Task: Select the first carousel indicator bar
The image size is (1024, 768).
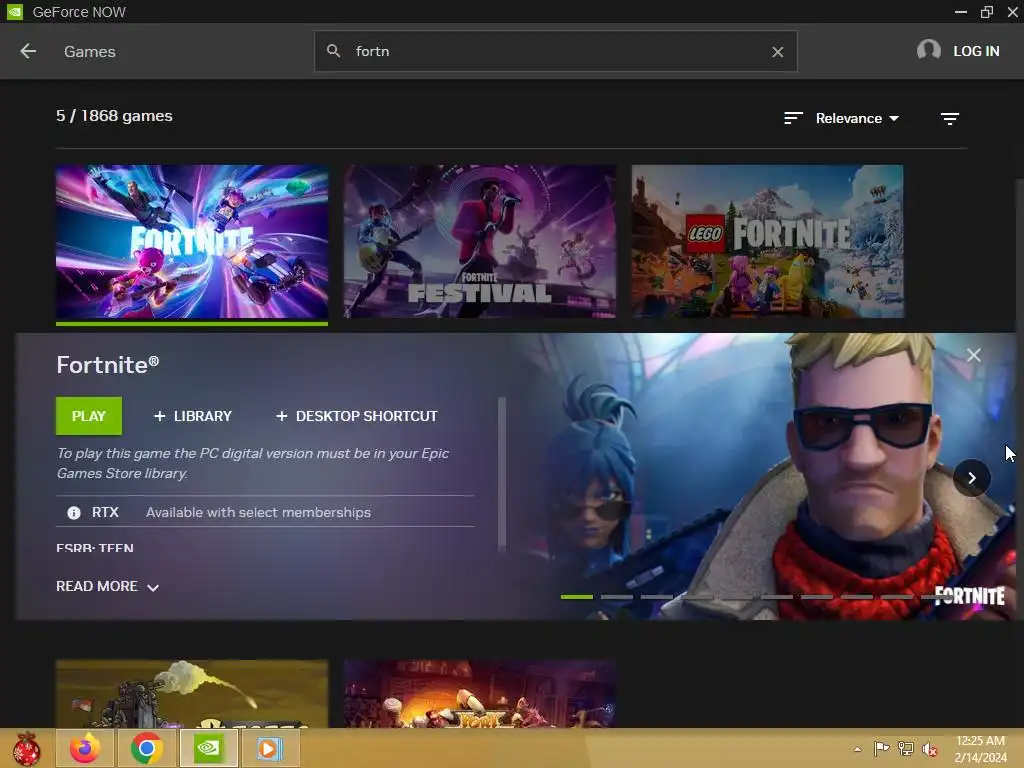Action: click(577, 596)
